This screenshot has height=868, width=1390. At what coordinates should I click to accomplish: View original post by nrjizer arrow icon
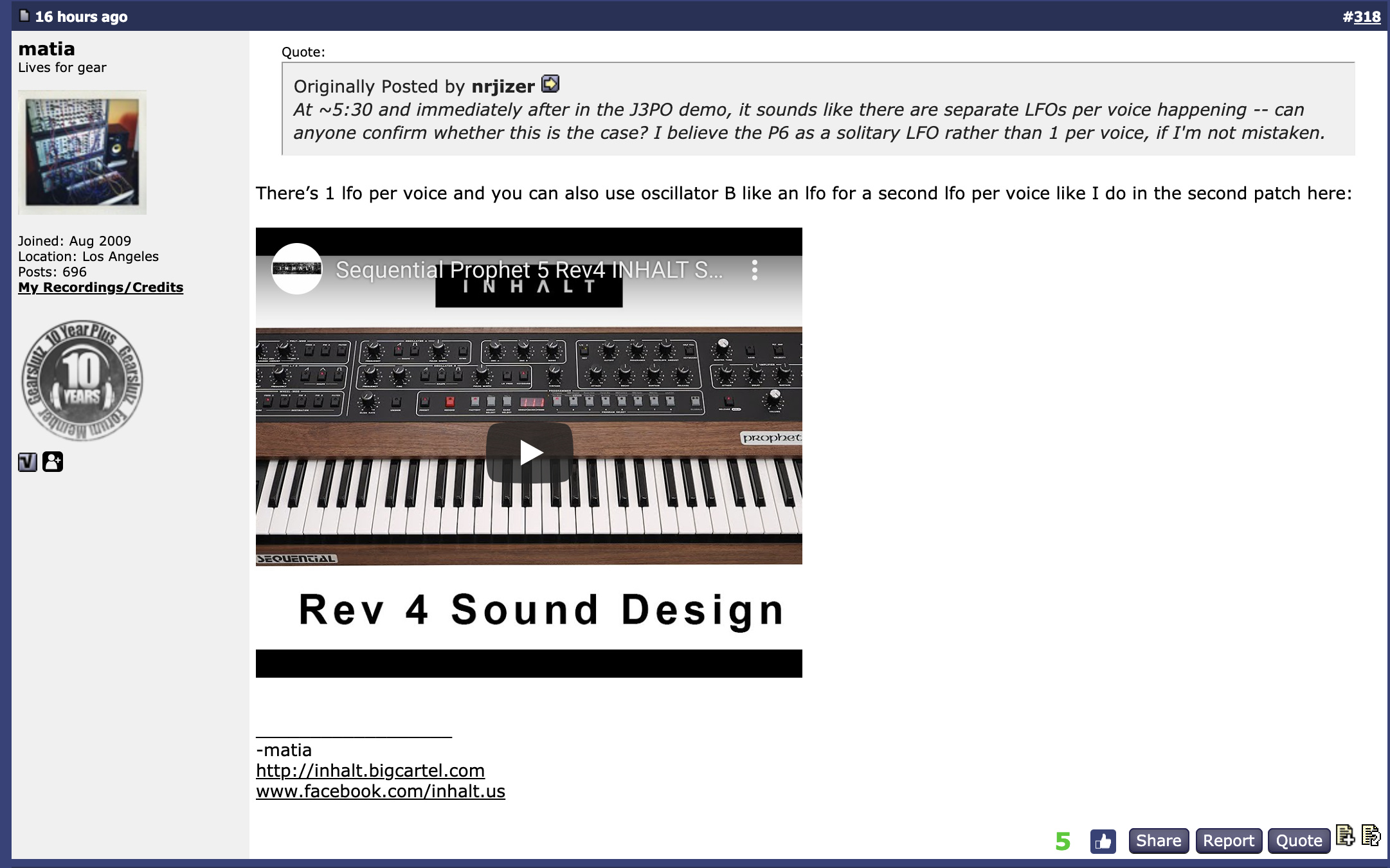tap(550, 84)
